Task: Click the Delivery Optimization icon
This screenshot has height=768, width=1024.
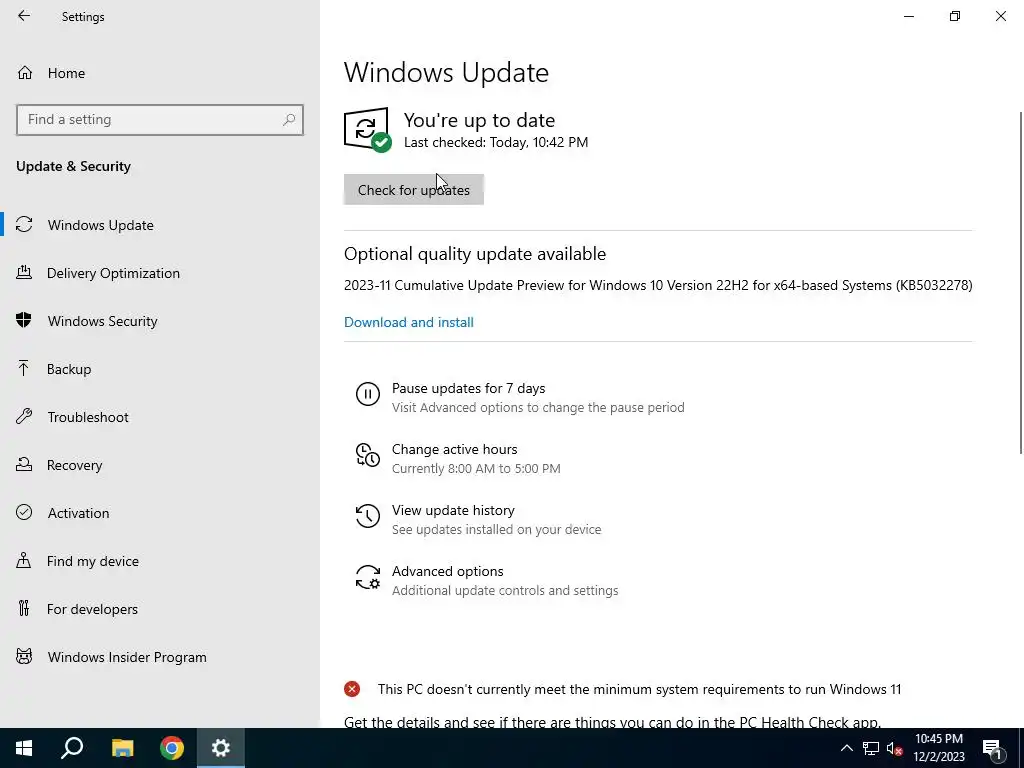Action: pos(24,272)
